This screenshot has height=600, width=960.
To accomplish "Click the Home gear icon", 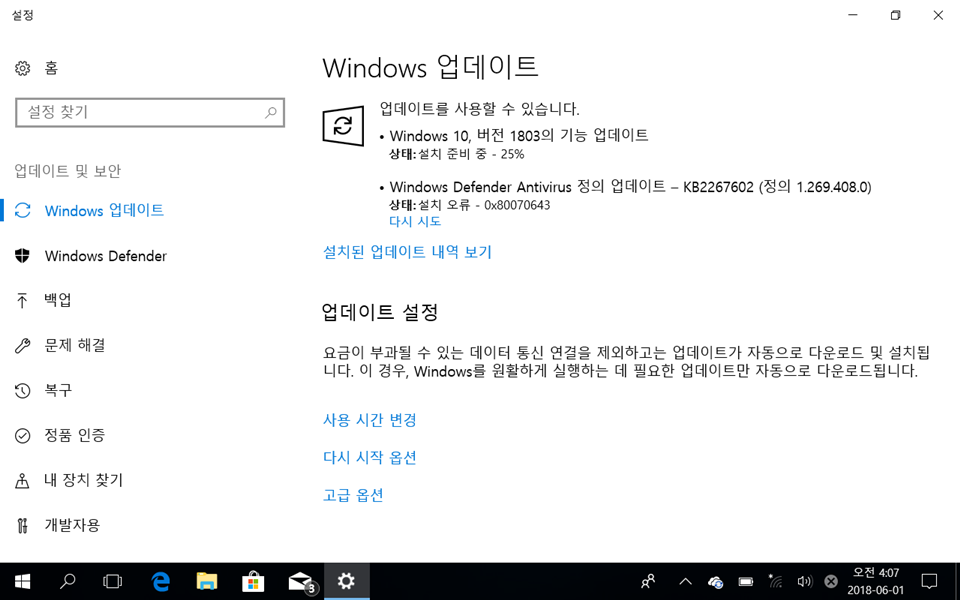I will pyautogui.click(x=23, y=68).
